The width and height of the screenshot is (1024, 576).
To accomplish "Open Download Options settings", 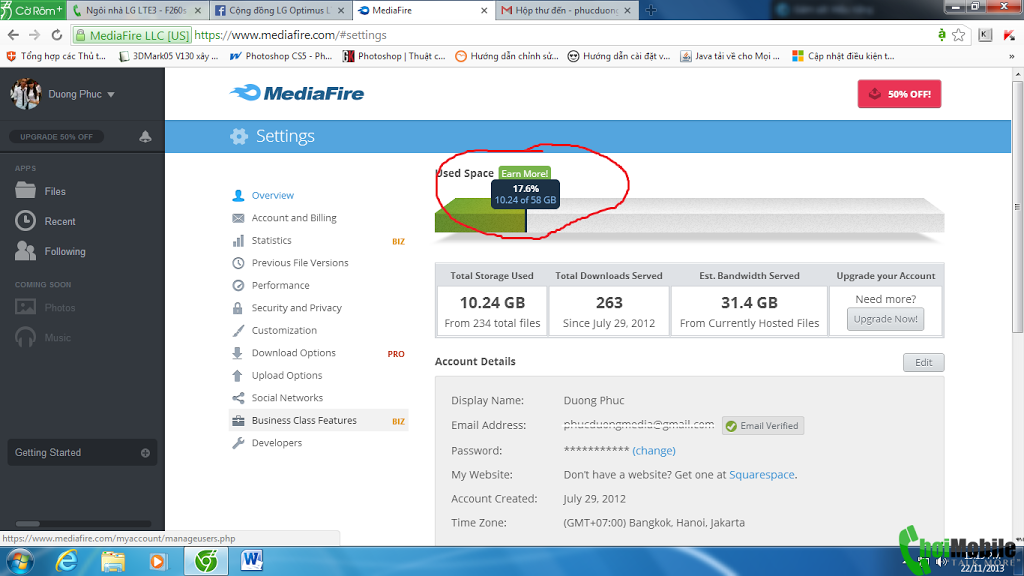I will (x=293, y=353).
